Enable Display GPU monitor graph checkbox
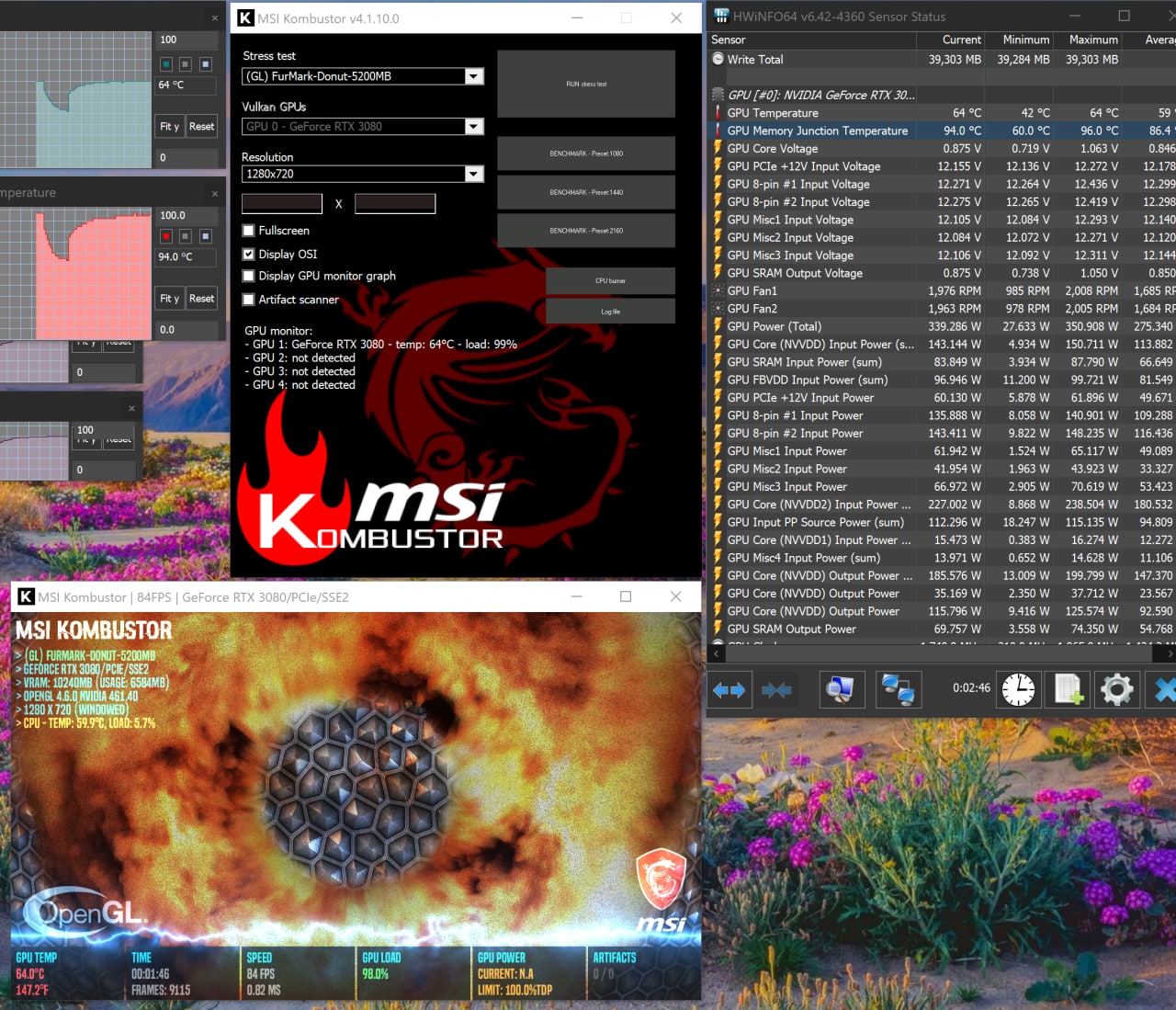This screenshot has height=1010, width=1176. pos(248,276)
